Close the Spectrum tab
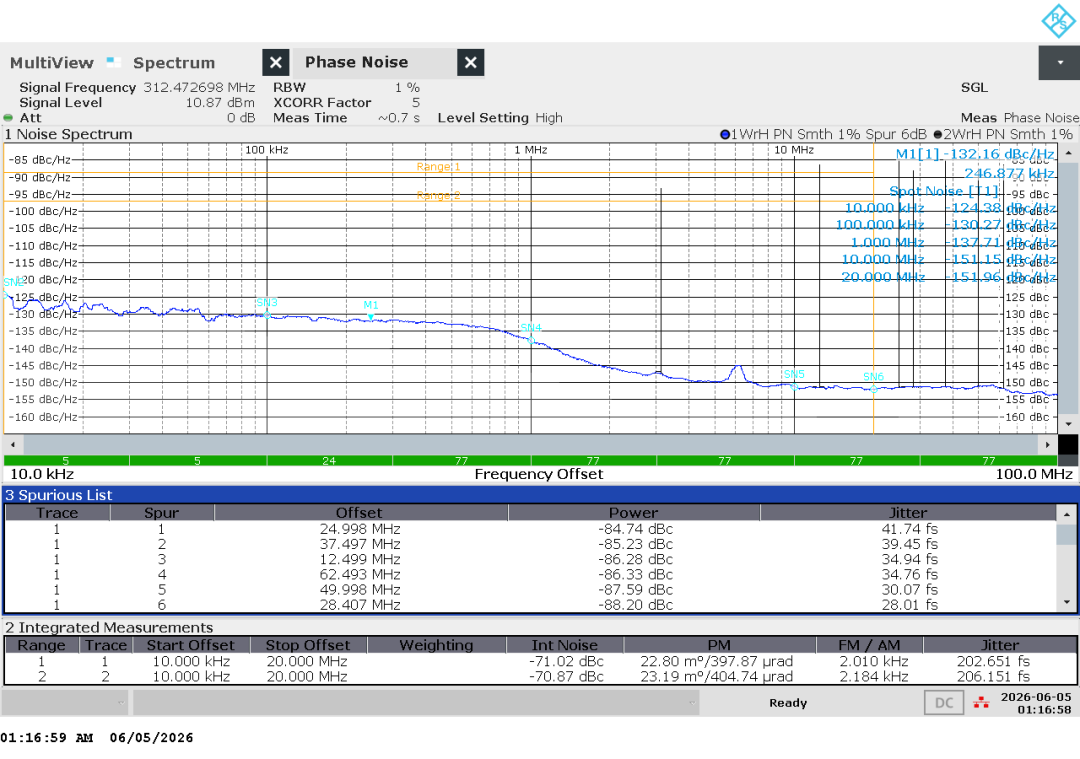Viewport: 1080px width, 759px height. (276, 63)
